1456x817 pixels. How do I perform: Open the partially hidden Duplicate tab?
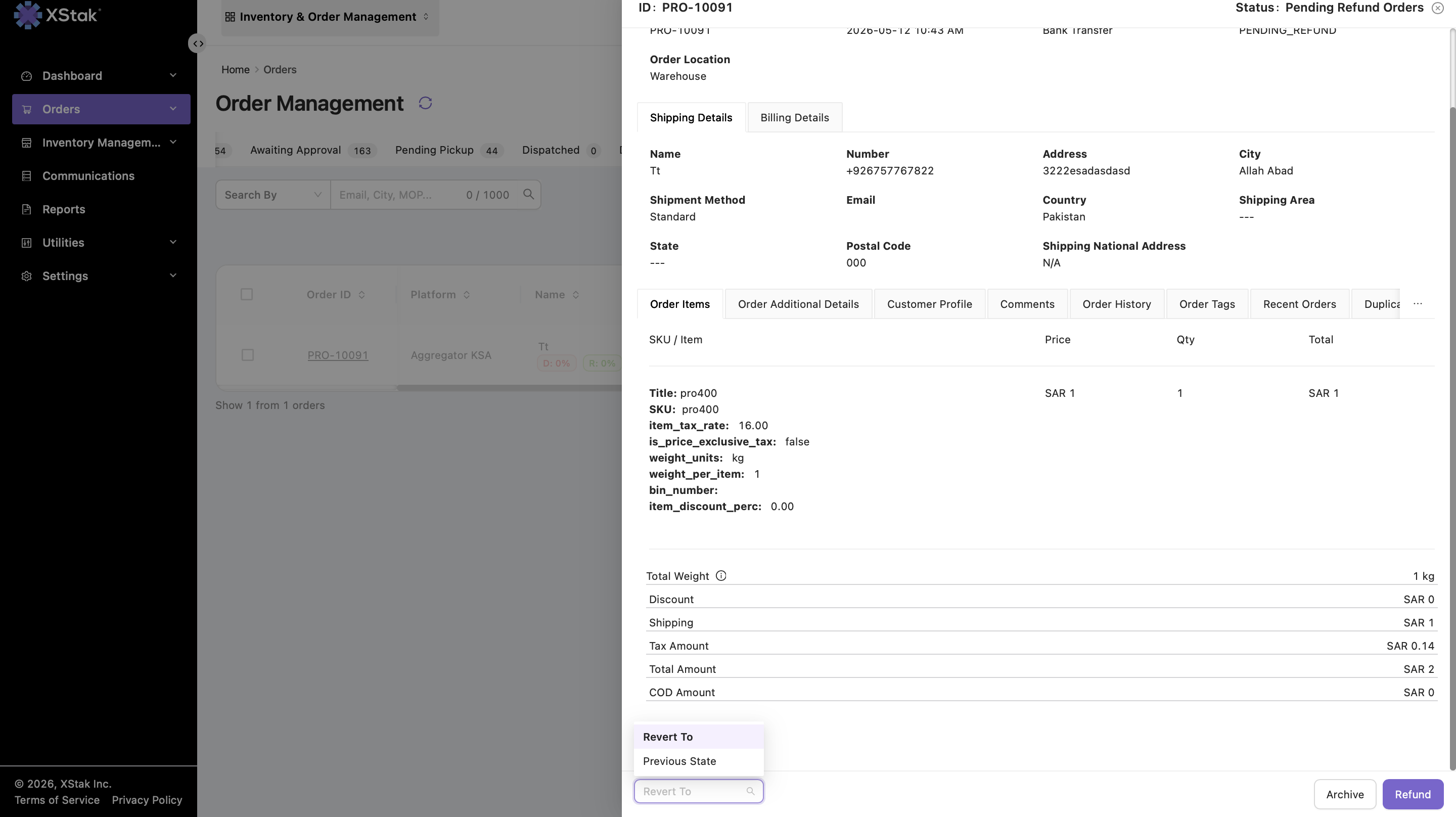click(x=1376, y=304)
